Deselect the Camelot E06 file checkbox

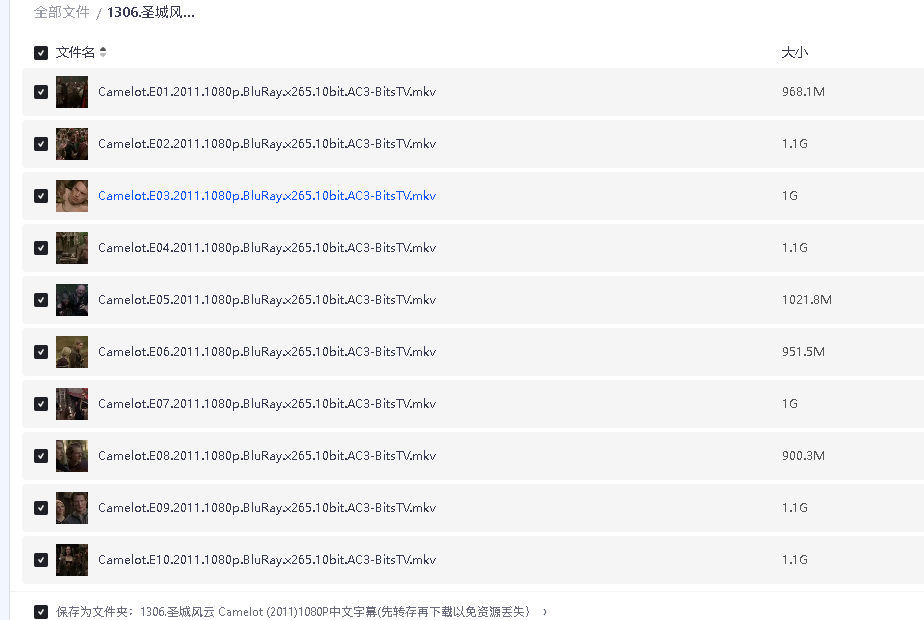pos(41,352)
